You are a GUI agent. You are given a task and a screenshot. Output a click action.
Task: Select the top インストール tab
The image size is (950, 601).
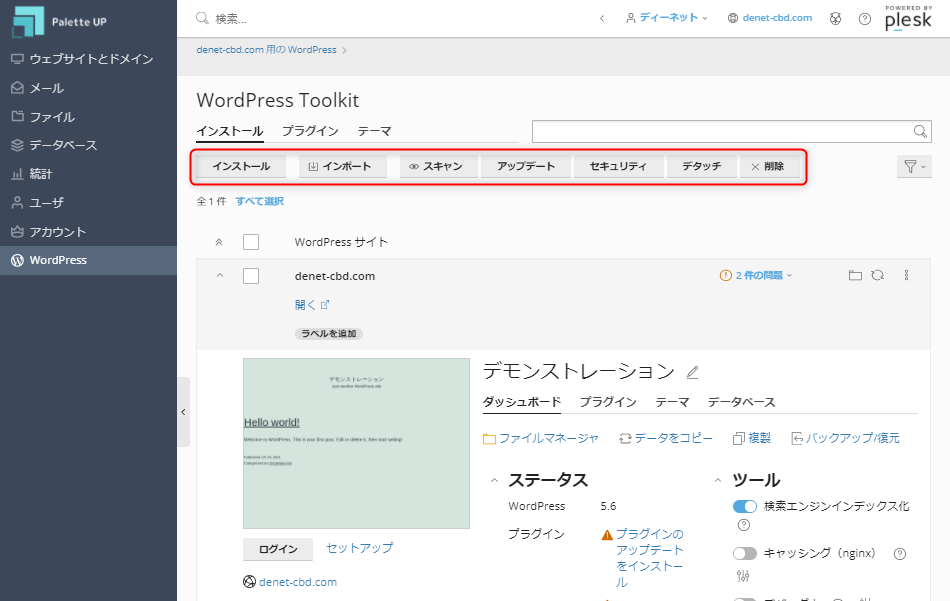point(230,131)
